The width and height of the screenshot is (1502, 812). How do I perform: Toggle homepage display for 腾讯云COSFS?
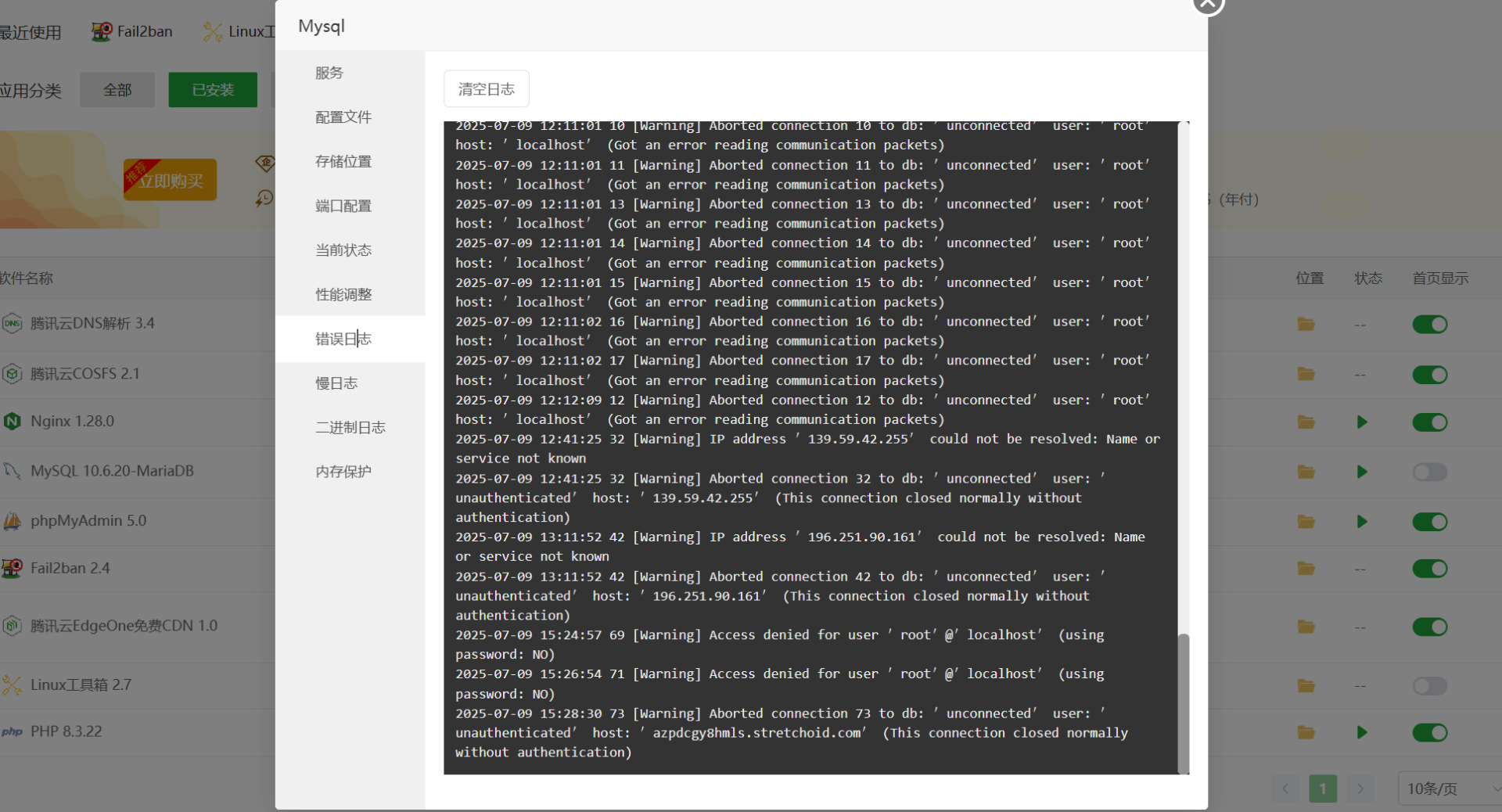pos(1430,375)
